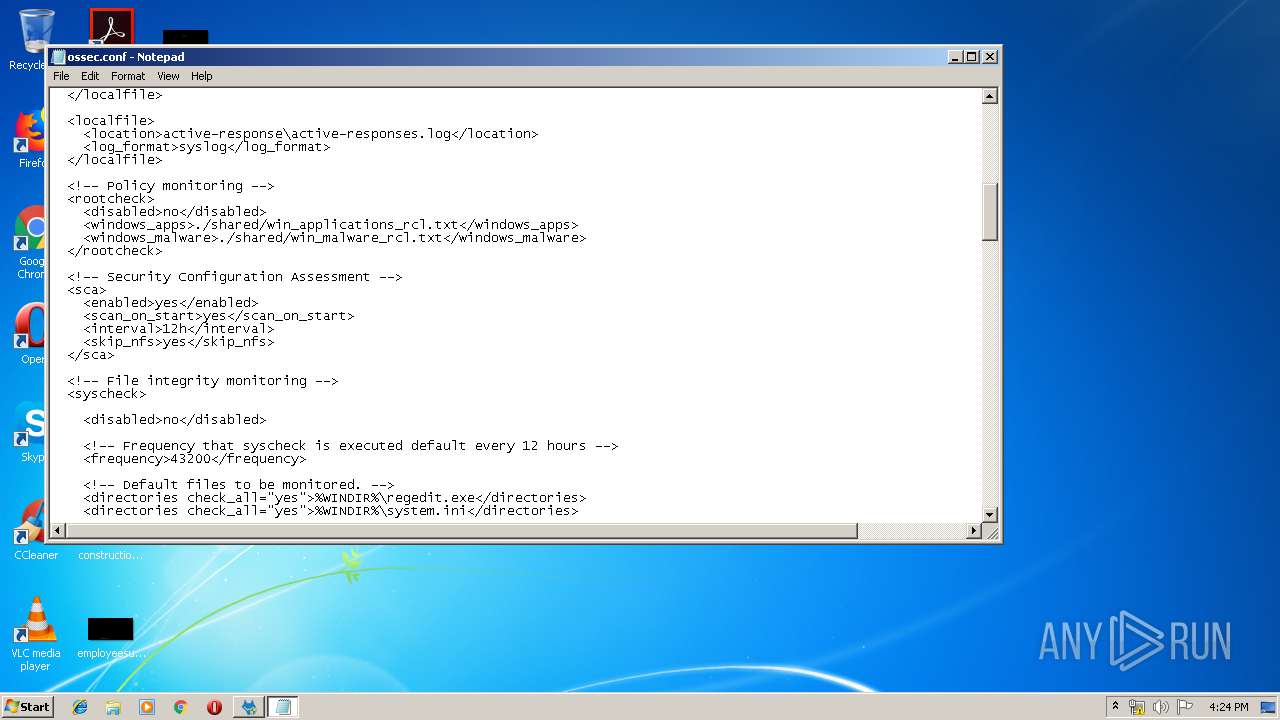The image size is (1280, 720).
Task: Launch Chrome from the taskbar
Action: coord(180,707)
